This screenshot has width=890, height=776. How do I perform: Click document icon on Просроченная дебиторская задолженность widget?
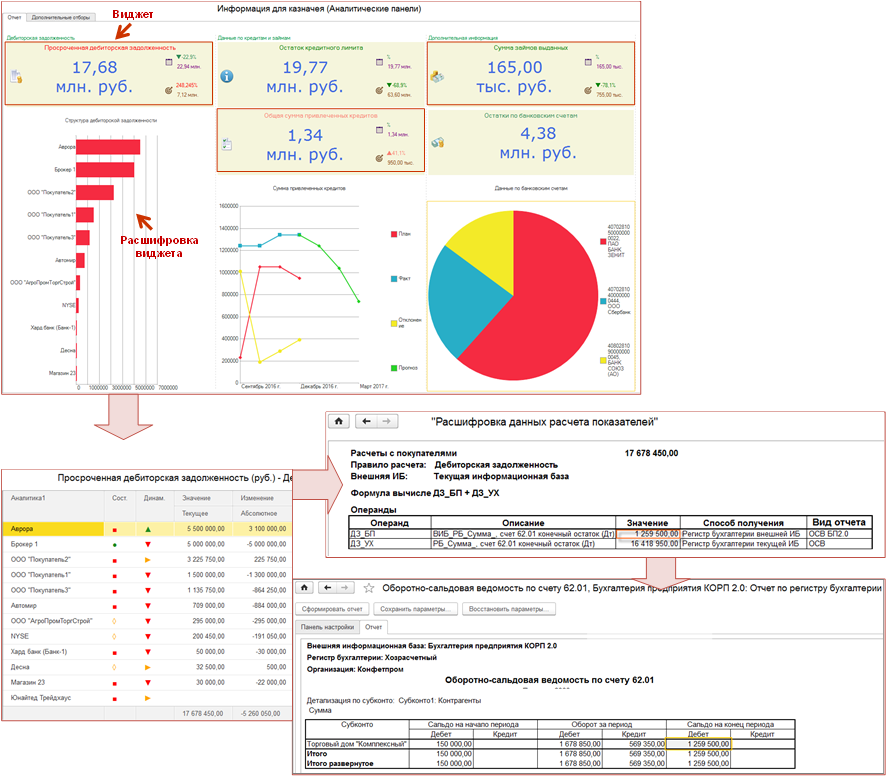[x=16, y=76]
